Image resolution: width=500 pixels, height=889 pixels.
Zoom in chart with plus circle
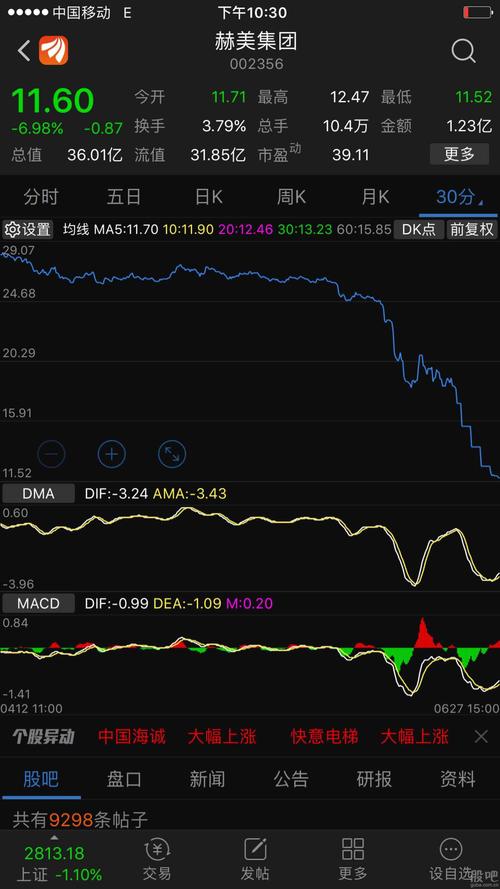tap(112, 454)
